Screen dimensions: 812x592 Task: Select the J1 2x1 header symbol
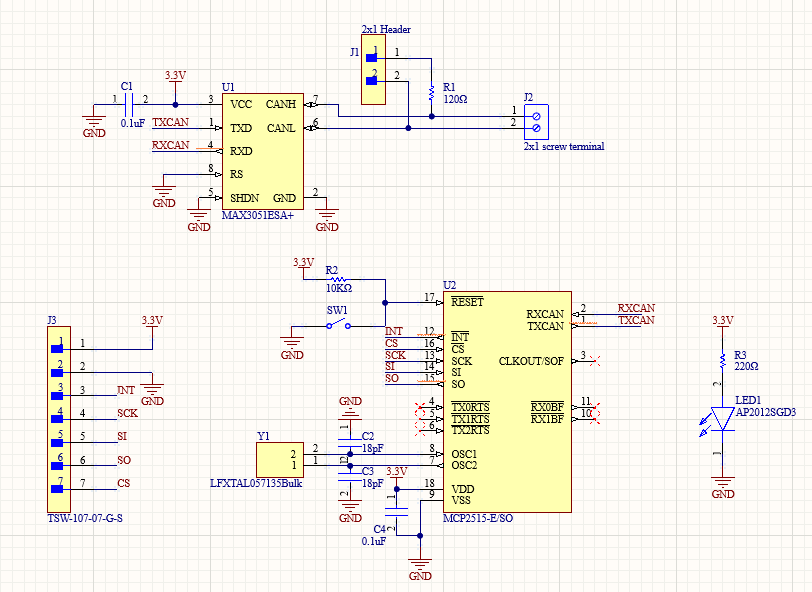point(373,70)
